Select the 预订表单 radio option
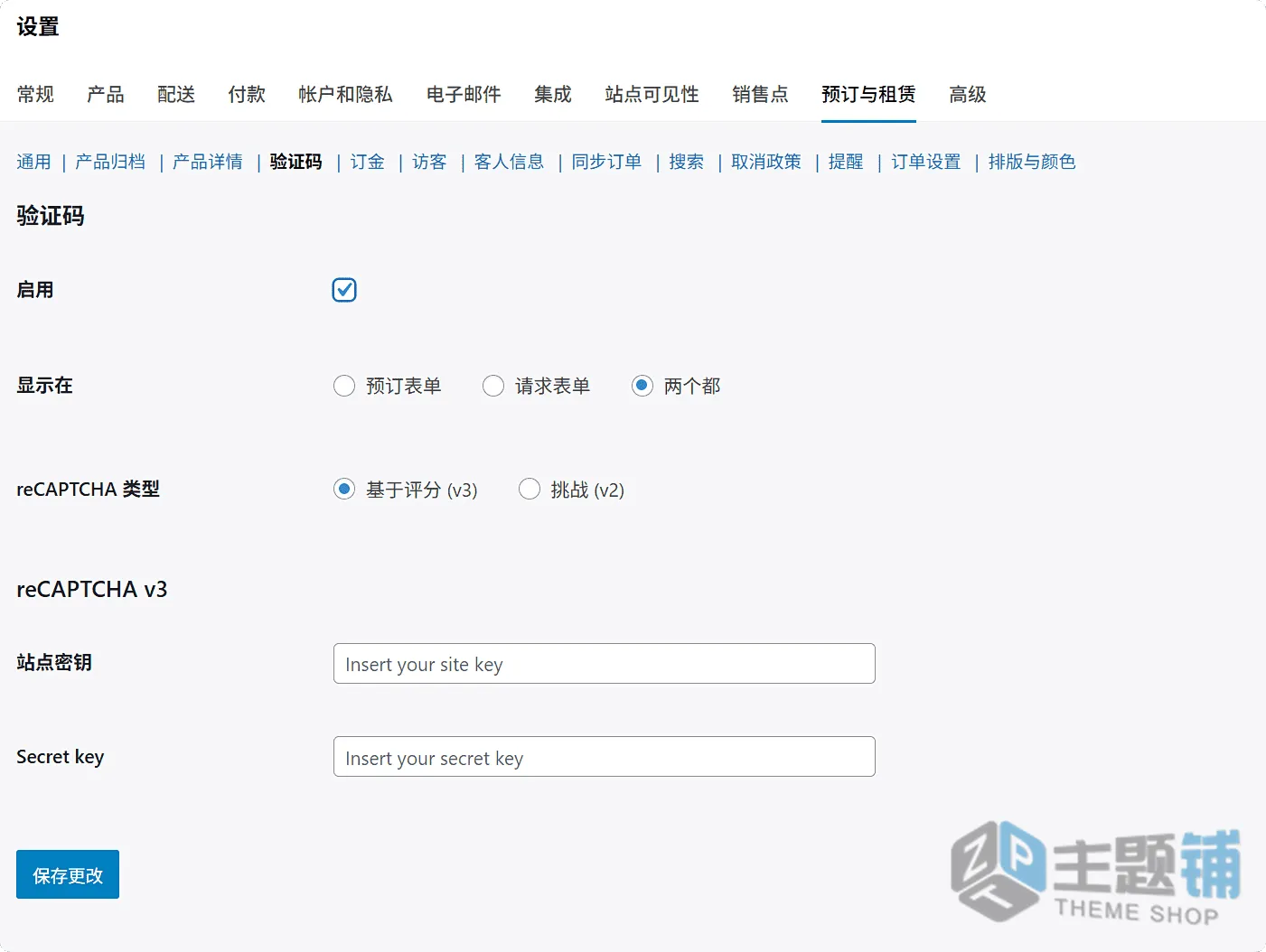The image size is (1266, 952). [x=344, y=387]
